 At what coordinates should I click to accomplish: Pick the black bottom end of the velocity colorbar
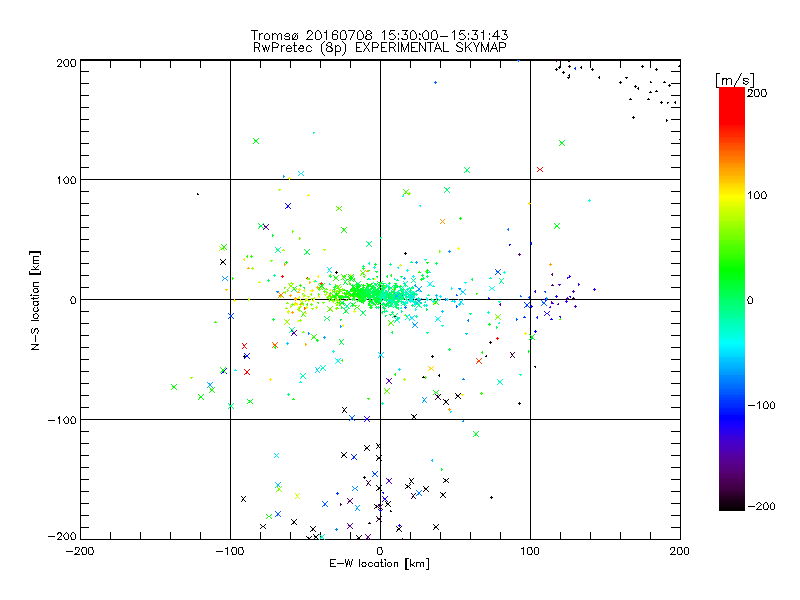[x=732, y=503]
